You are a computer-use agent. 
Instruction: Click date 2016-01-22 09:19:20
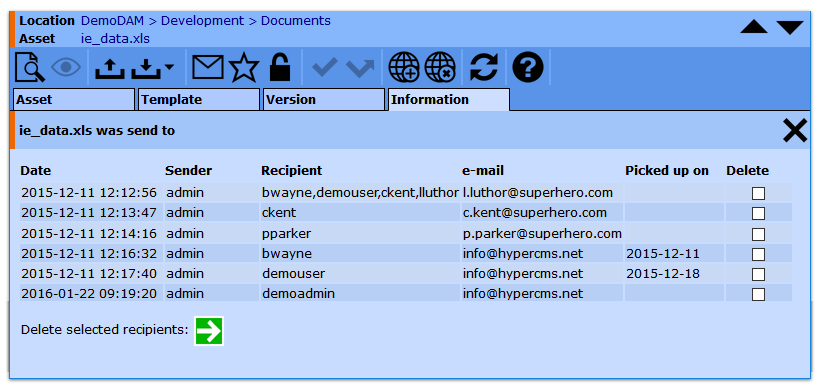click(89, 294)
